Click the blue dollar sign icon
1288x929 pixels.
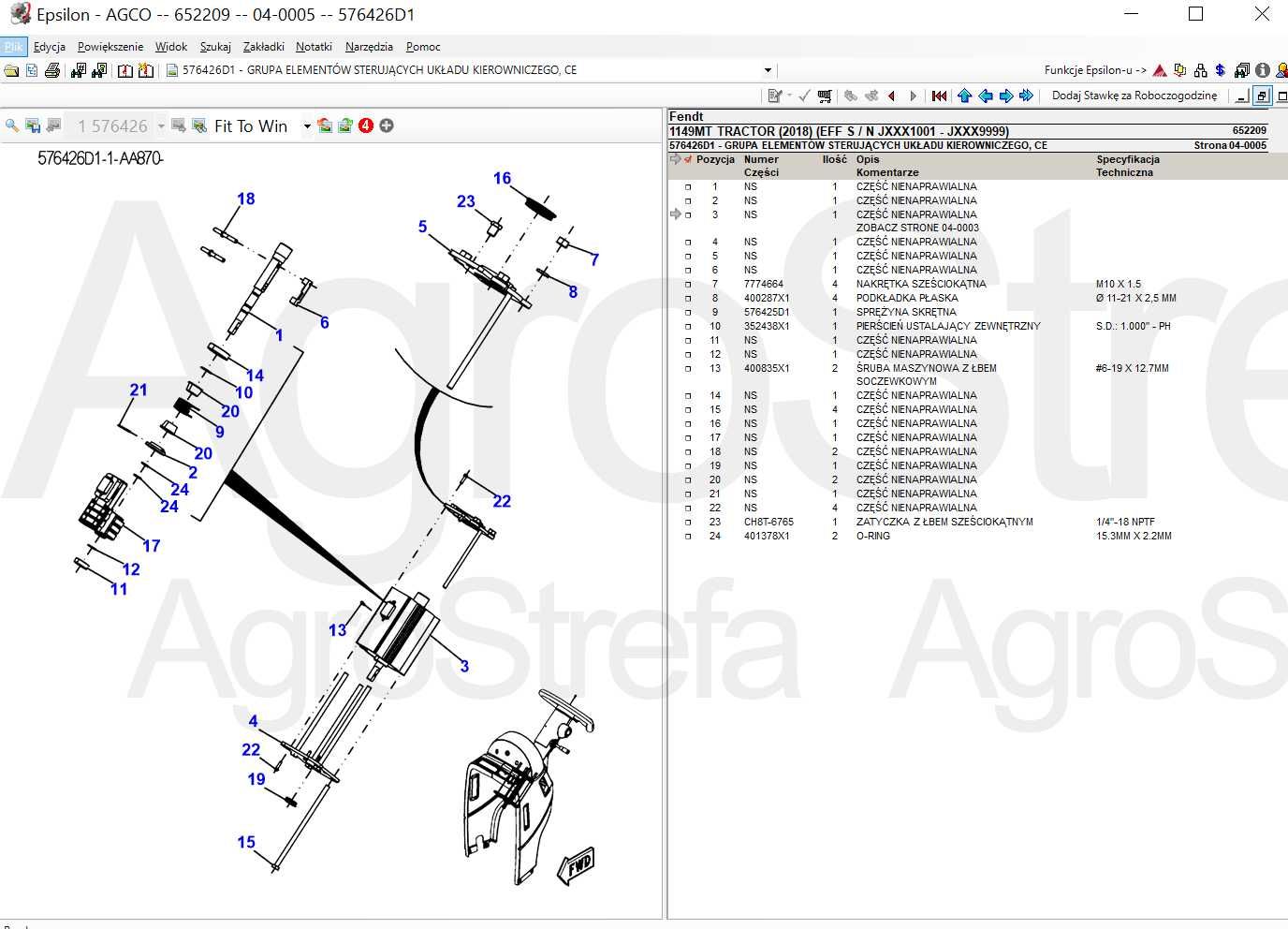click(1220, 70)
